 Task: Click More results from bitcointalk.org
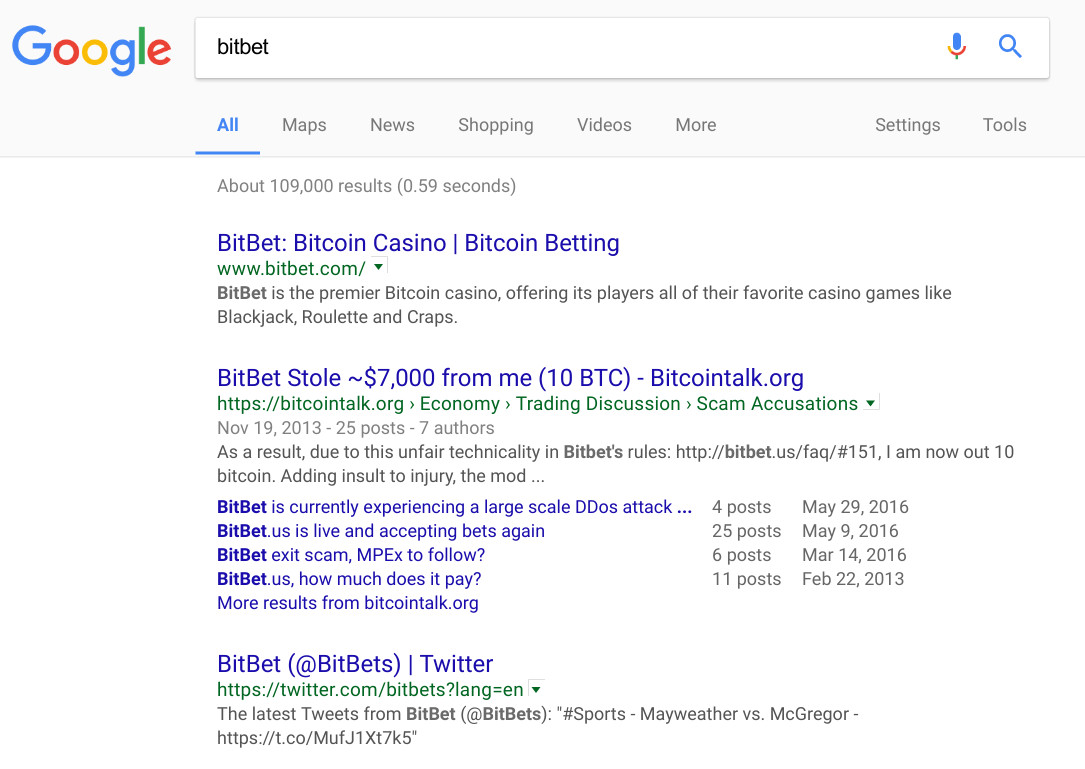point(347,602)
